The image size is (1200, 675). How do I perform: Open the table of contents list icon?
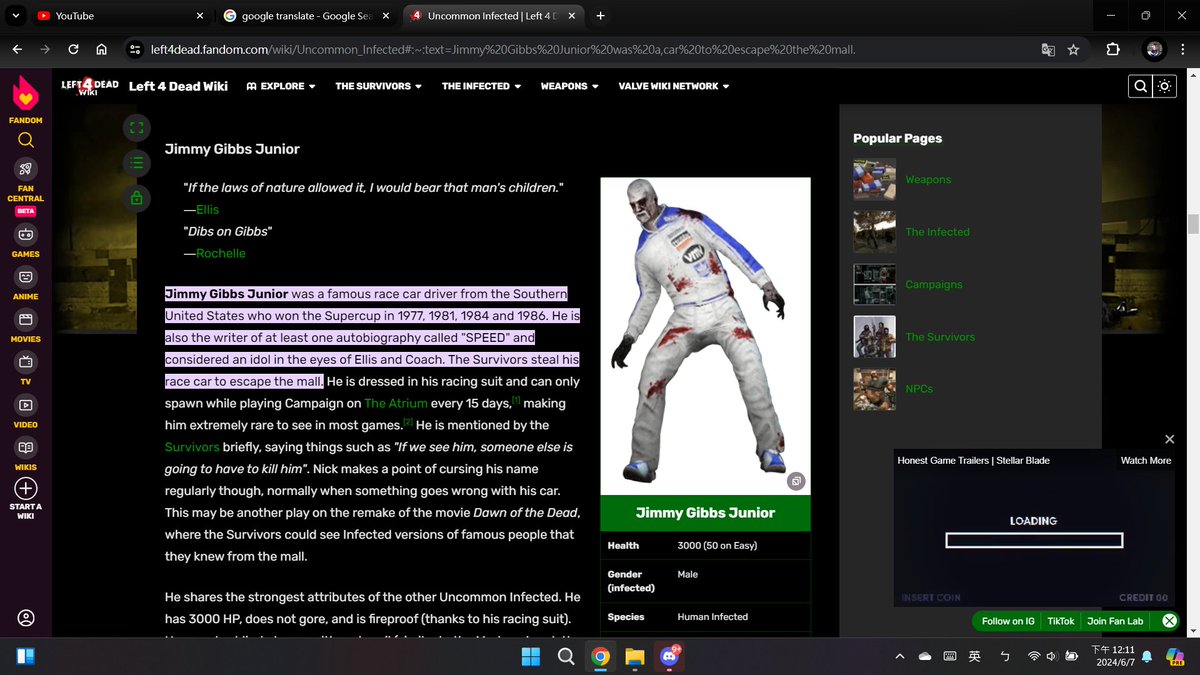pos(137,162)
